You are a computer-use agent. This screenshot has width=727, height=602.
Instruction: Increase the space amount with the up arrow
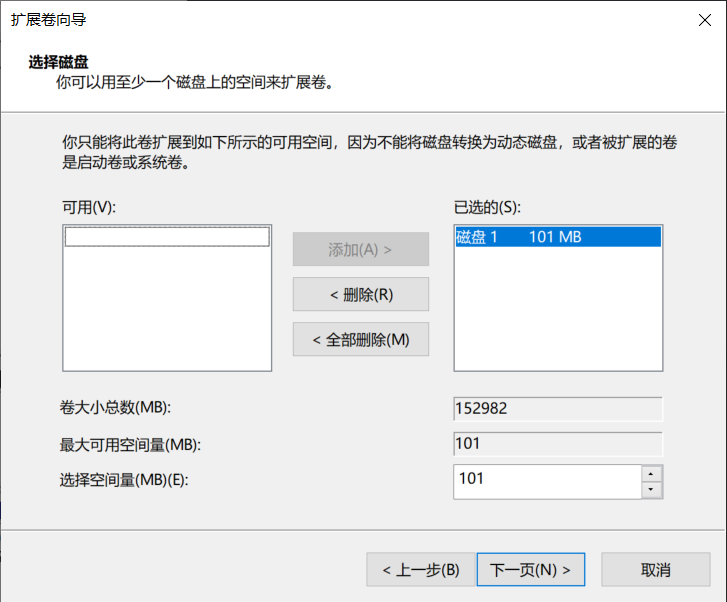coord(652,473)
